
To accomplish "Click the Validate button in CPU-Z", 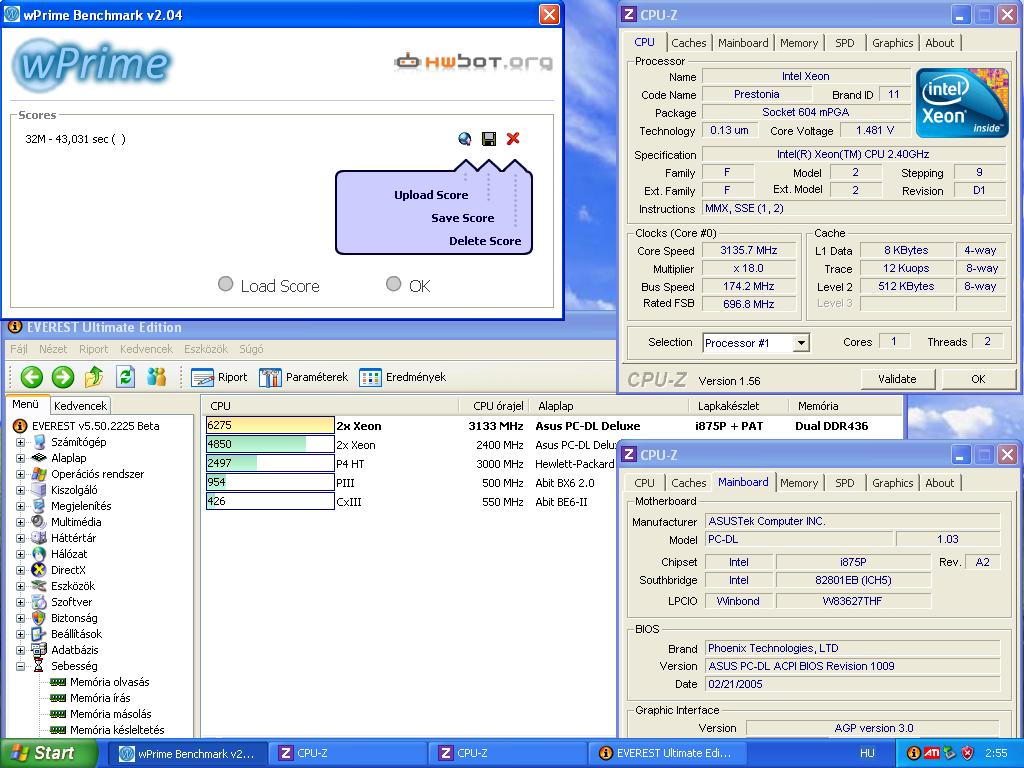I will tap(897, 379).
